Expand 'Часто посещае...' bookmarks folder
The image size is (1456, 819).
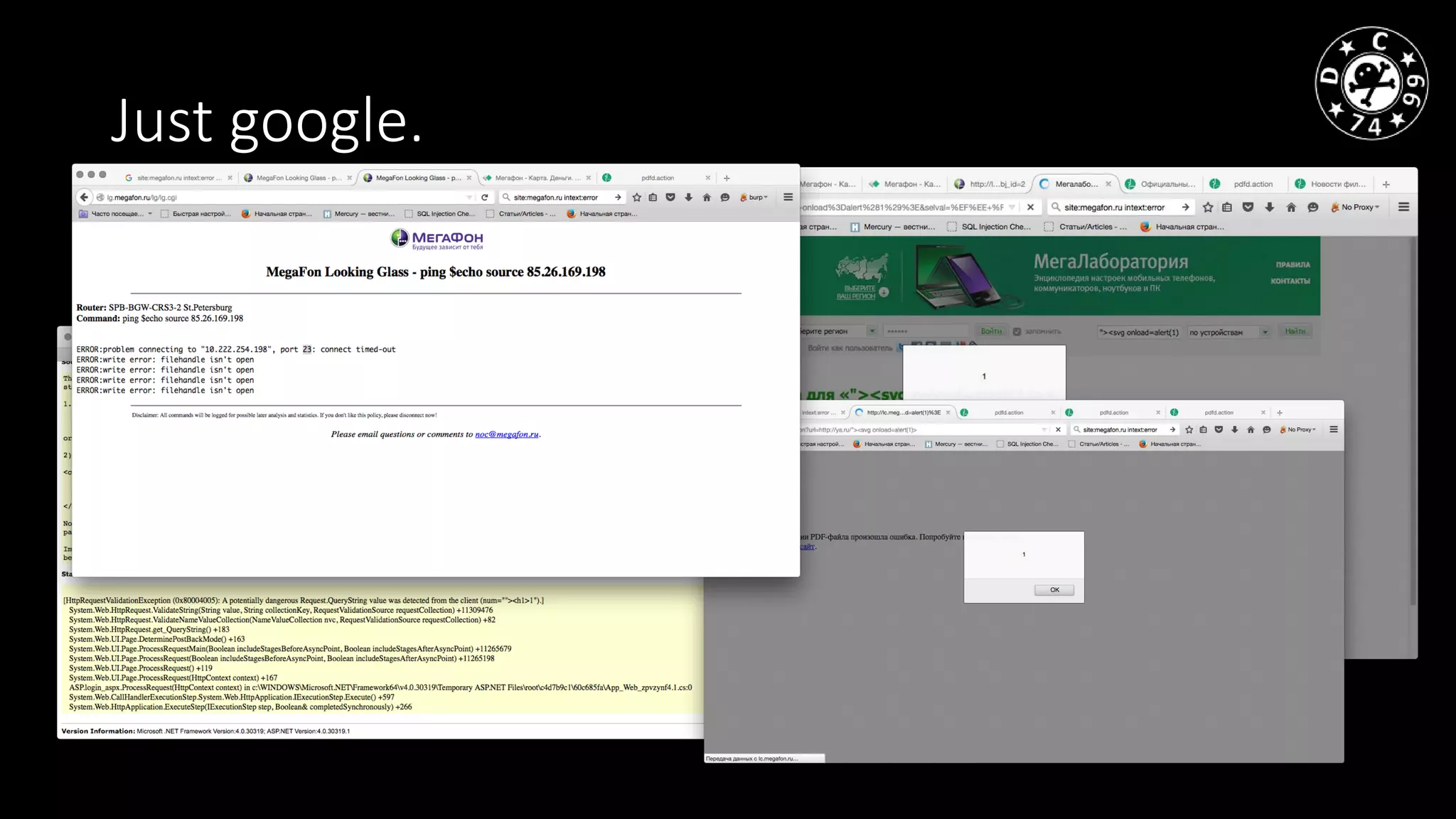click(116, 213)
